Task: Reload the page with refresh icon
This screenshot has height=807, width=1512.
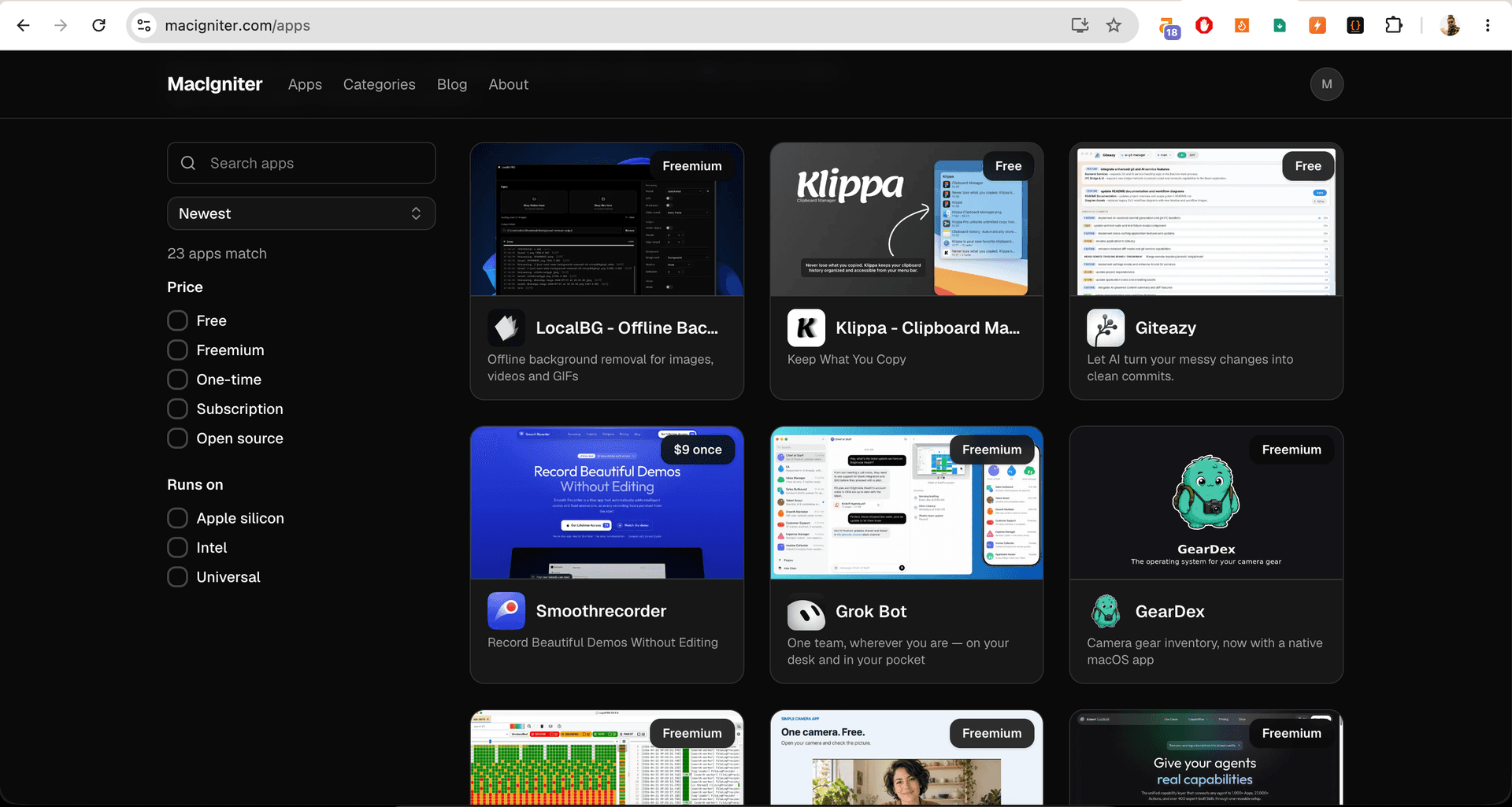Action: (x=99, y=25)
